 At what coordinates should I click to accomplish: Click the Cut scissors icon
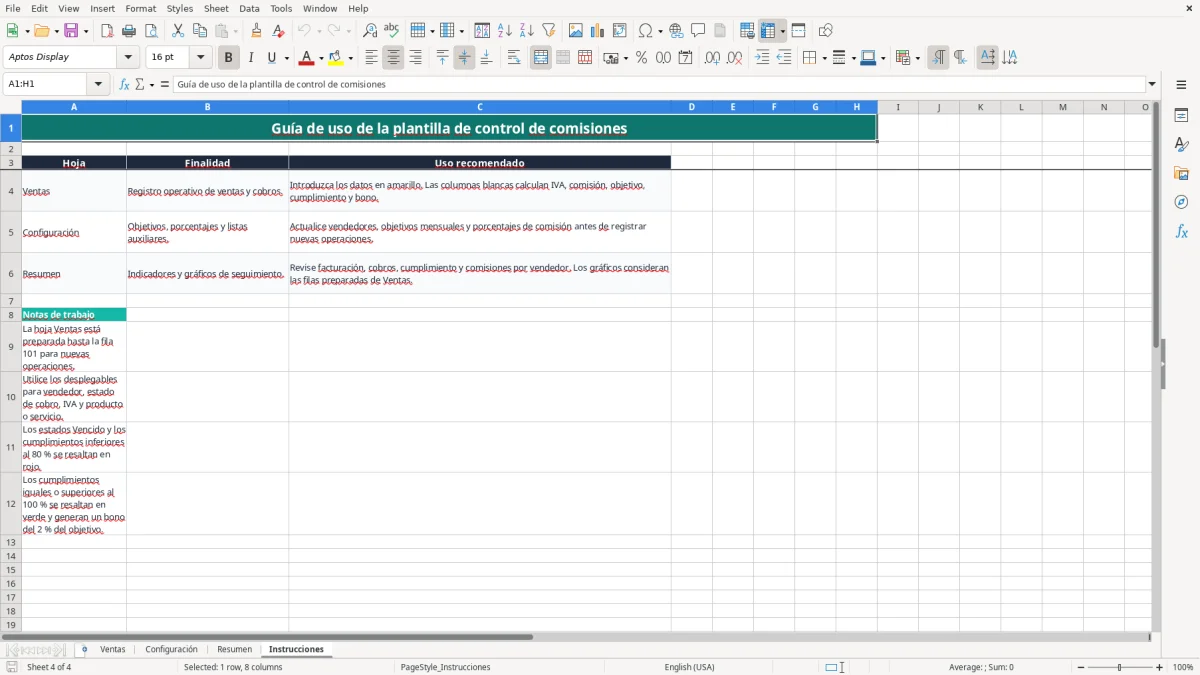click(178, 31)
